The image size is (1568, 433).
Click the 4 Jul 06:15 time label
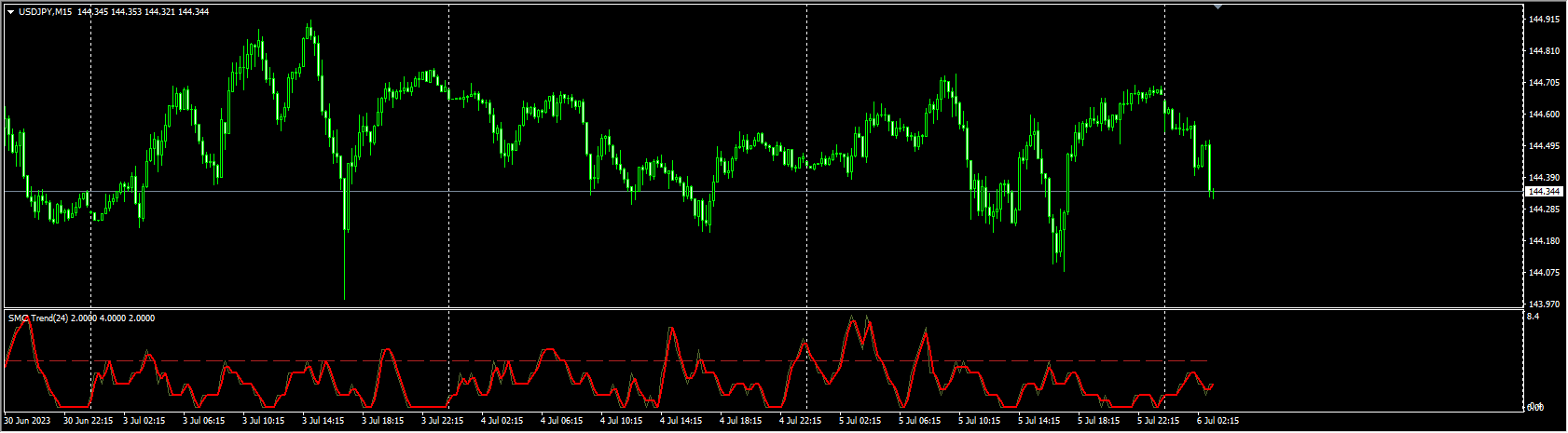tap(564, 421)
